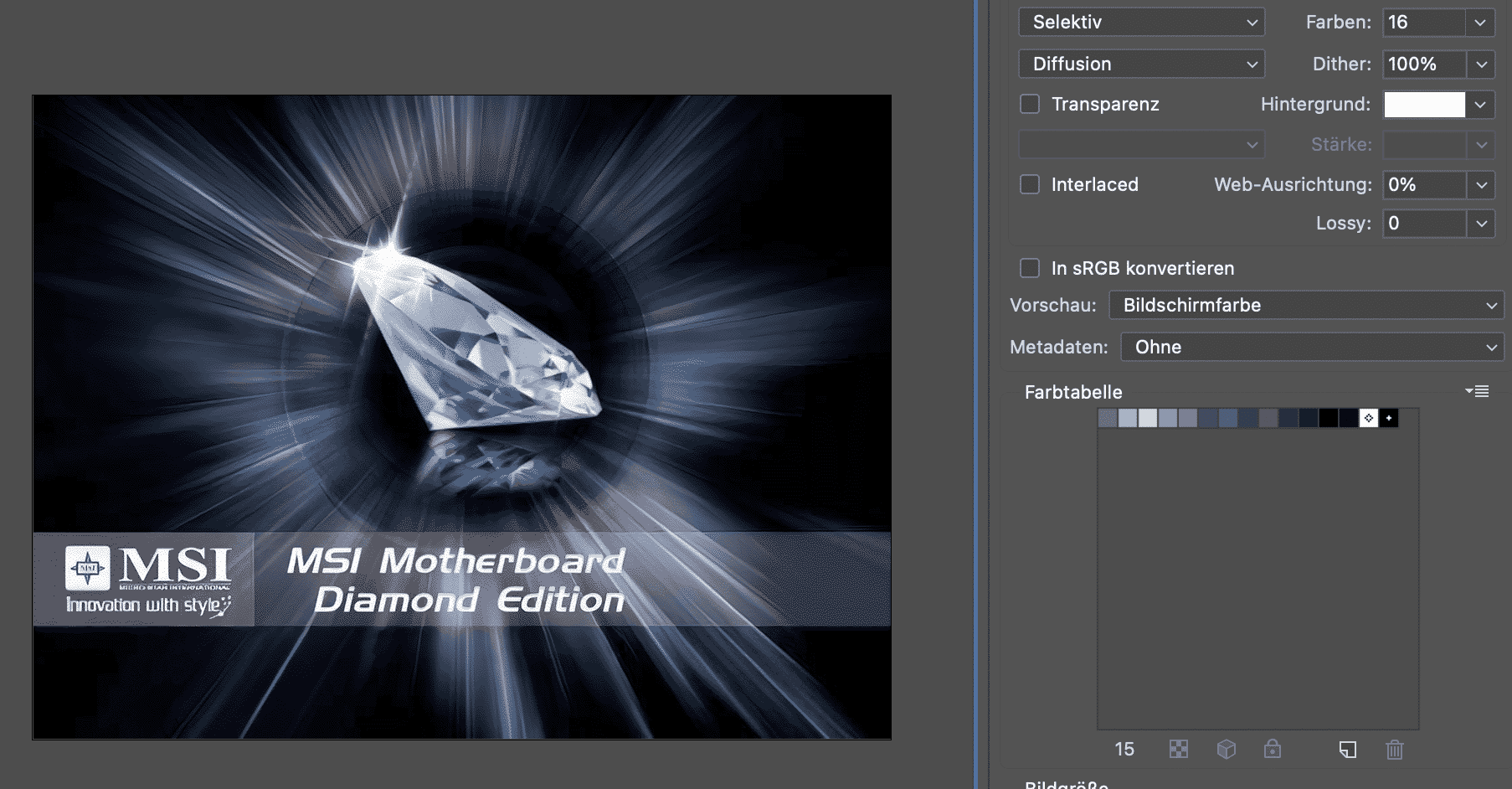Open the Farbtabelle panel flyout menu icon

1477,391
